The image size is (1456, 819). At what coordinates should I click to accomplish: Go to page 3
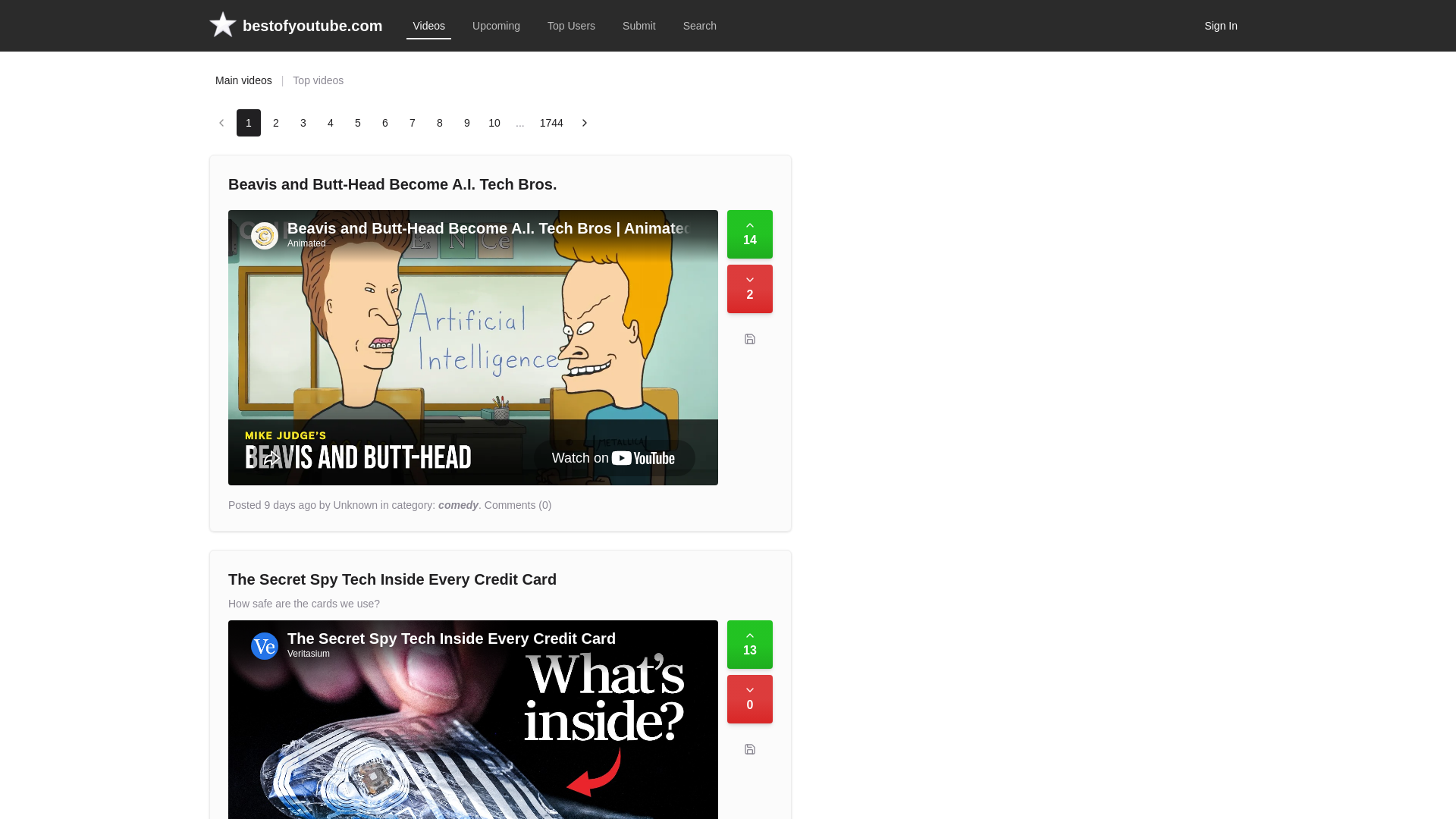[x=303, y=123]
